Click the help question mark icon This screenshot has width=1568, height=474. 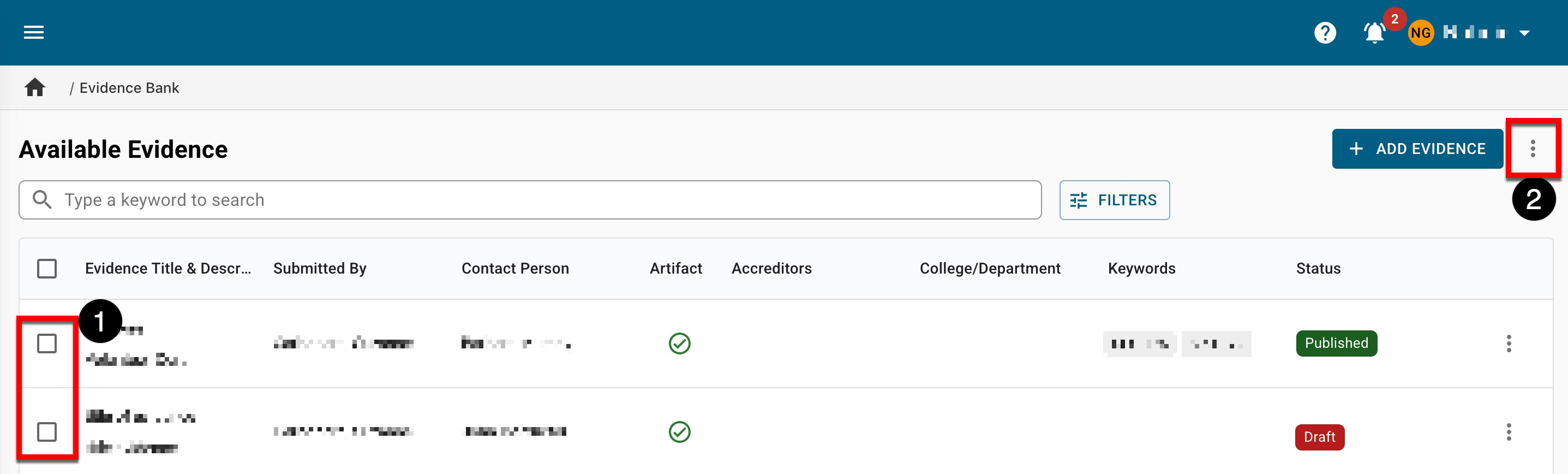(1325, 33)
